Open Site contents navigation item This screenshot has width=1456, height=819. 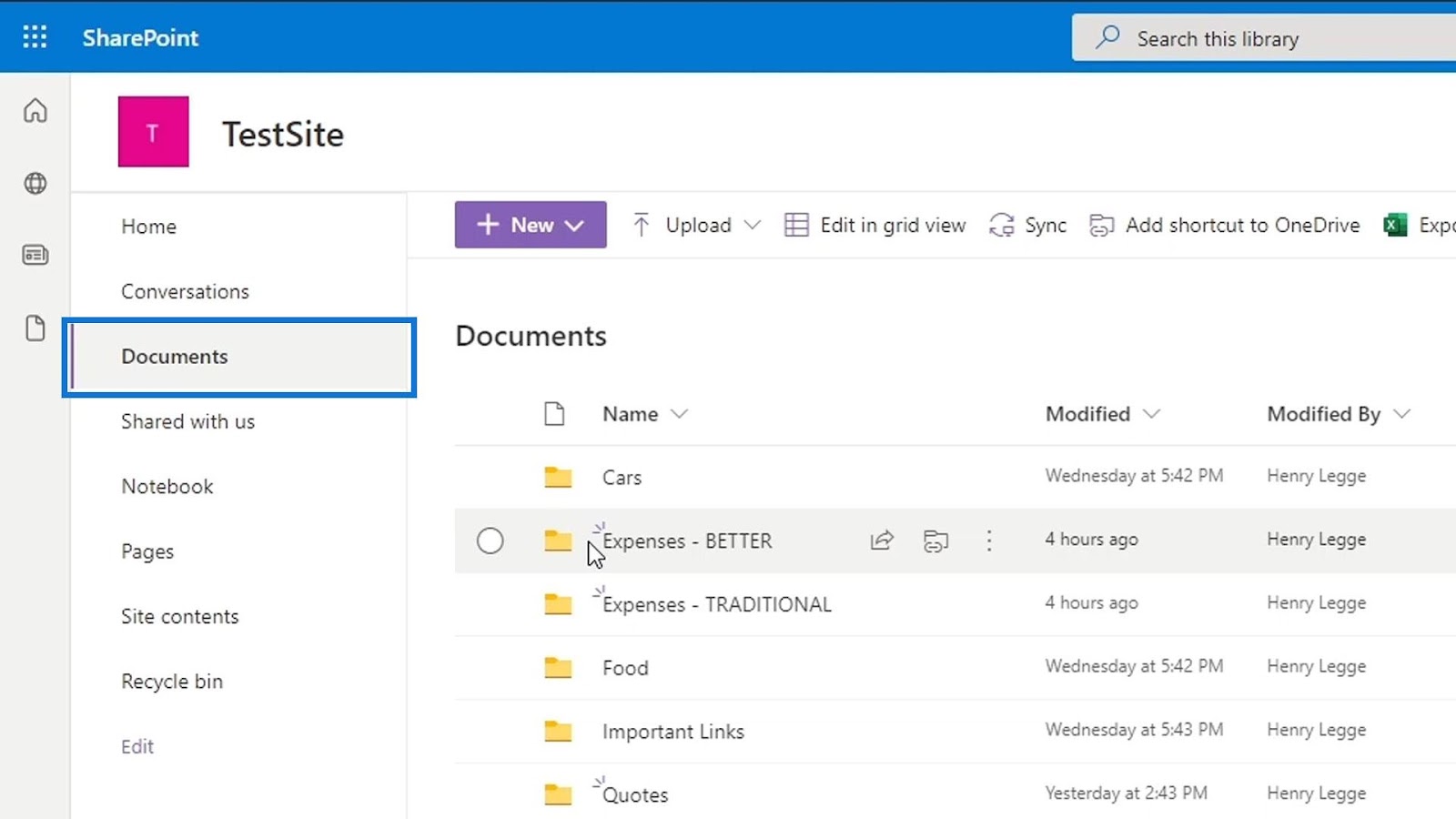click(x=180, y=616)
